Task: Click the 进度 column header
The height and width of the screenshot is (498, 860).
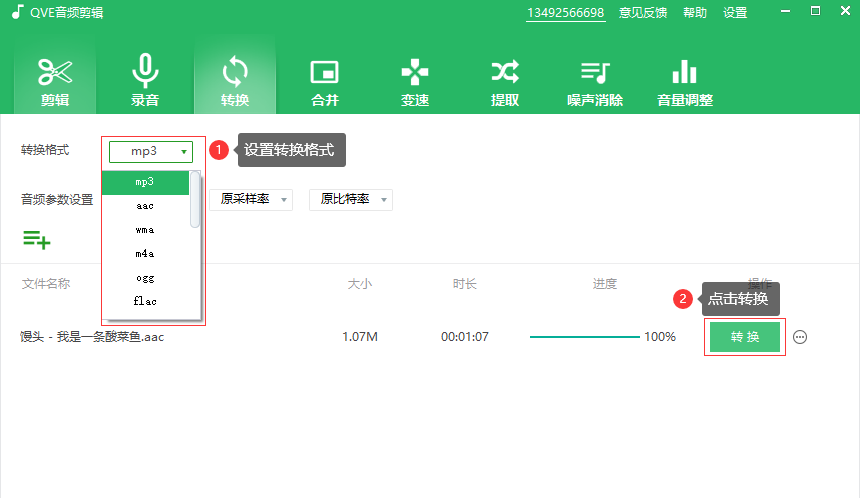Action: click(x=604, y=284)
